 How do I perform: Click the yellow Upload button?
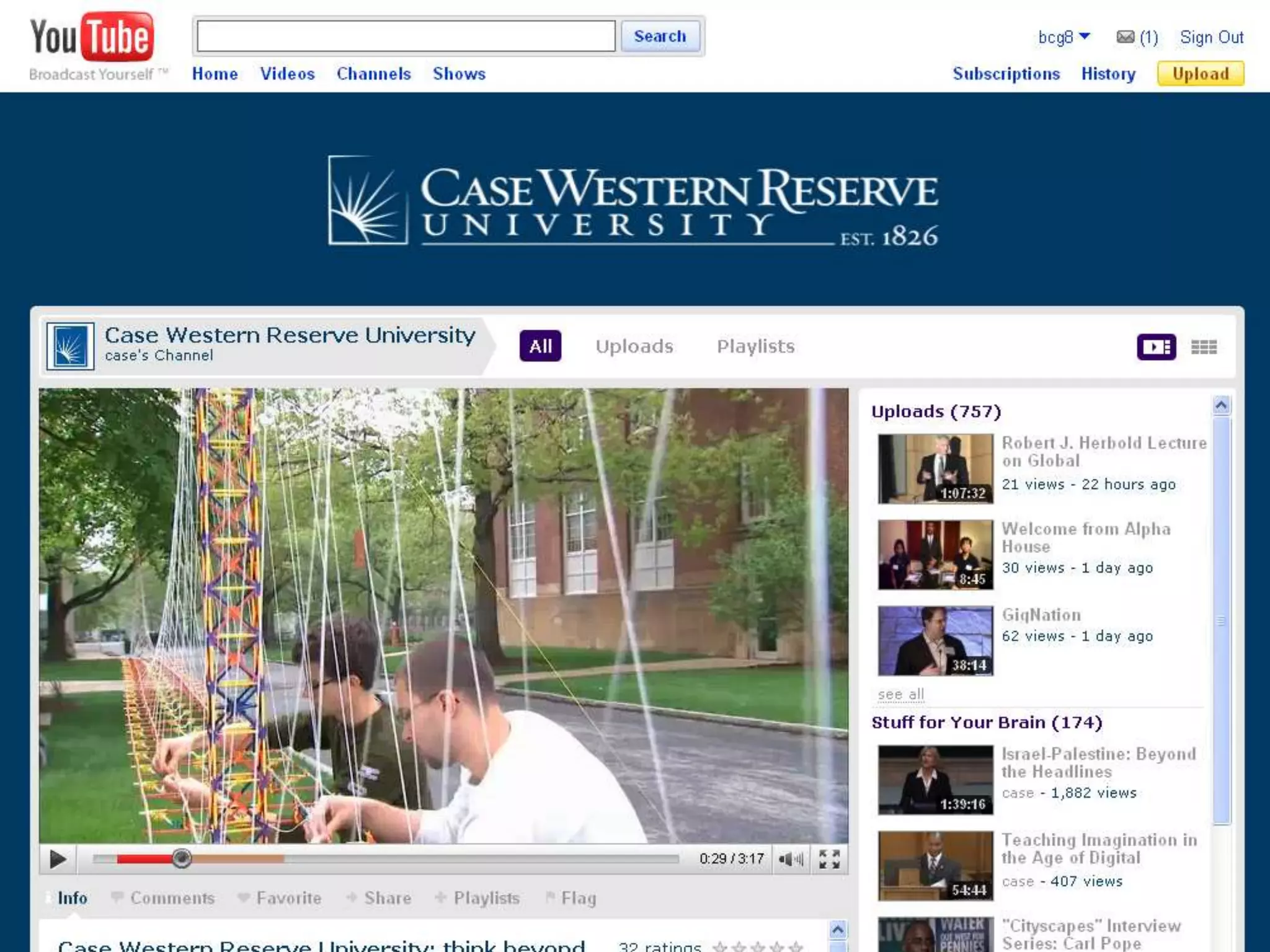(1200, 74)
